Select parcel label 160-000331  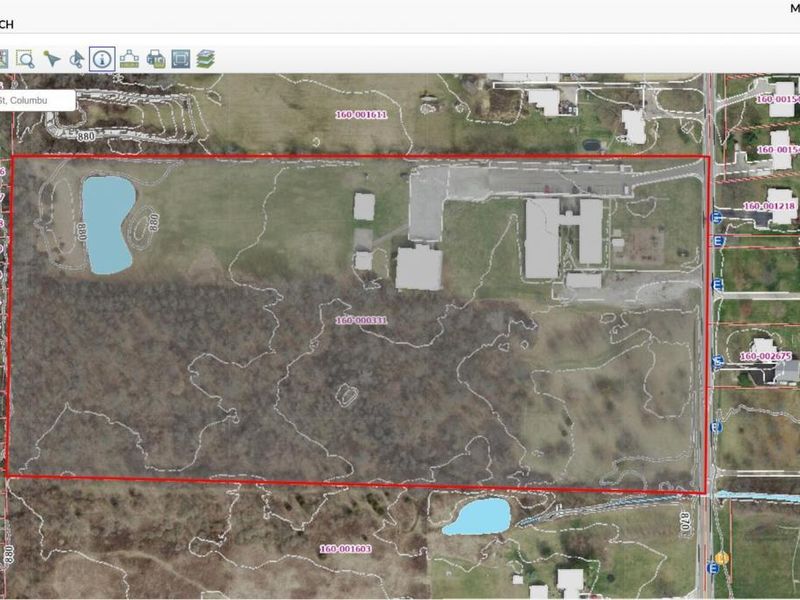tap(361, 320)
